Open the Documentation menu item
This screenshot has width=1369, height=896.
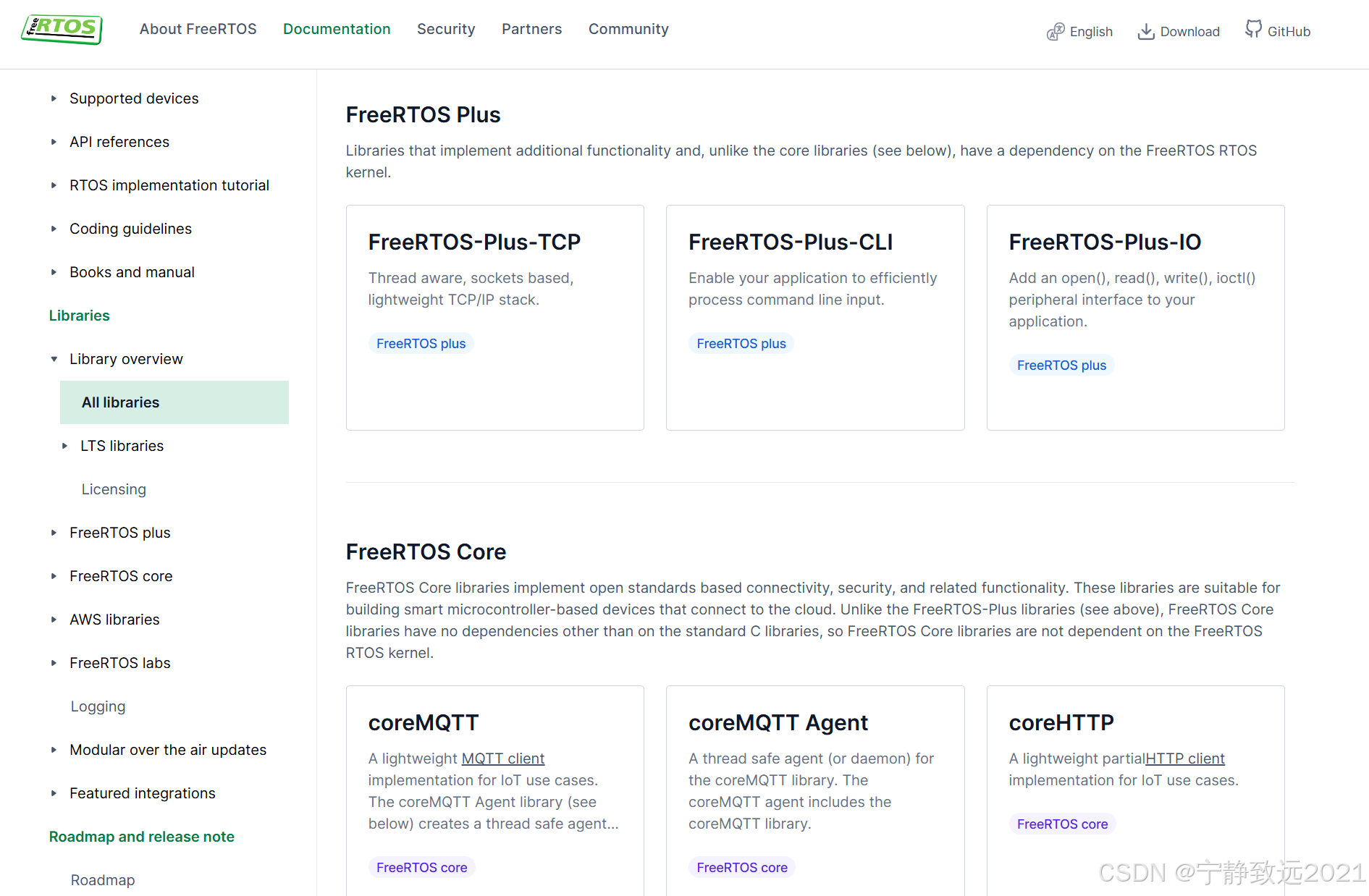coord(337,29)
